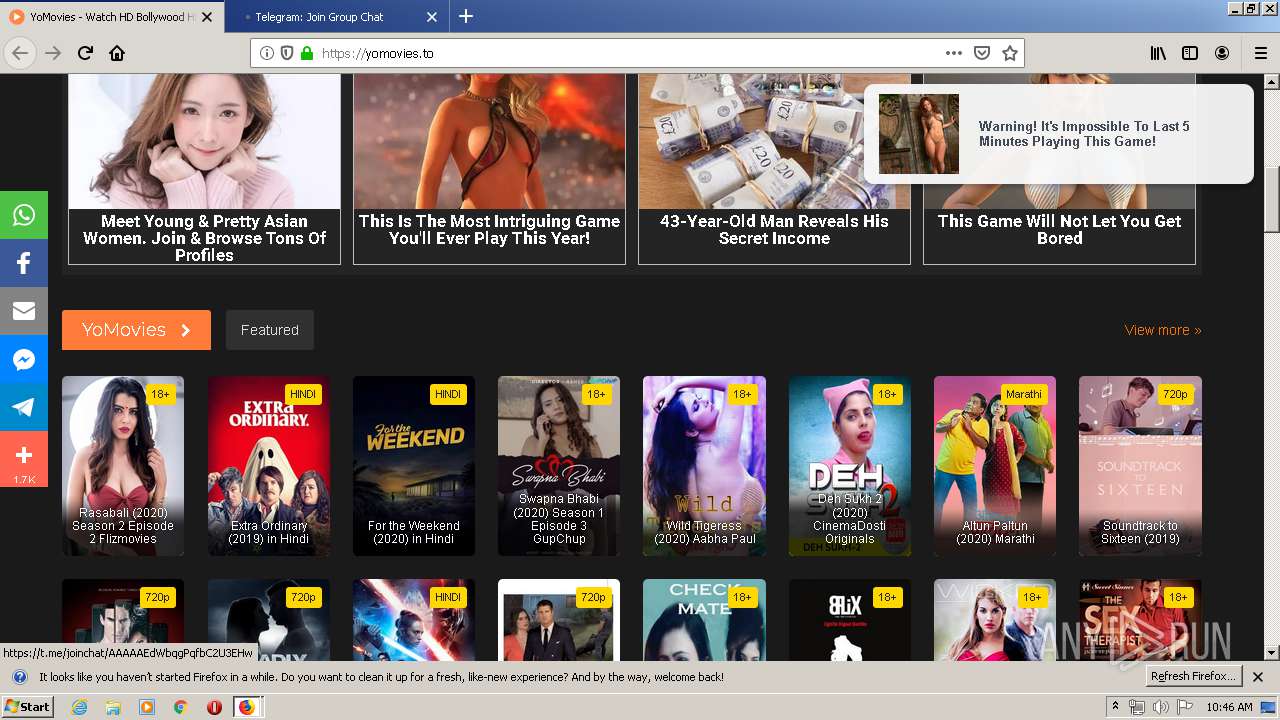Close the YoMovies tab
This screenshot has height=720, width=1280.
[207, 17]
